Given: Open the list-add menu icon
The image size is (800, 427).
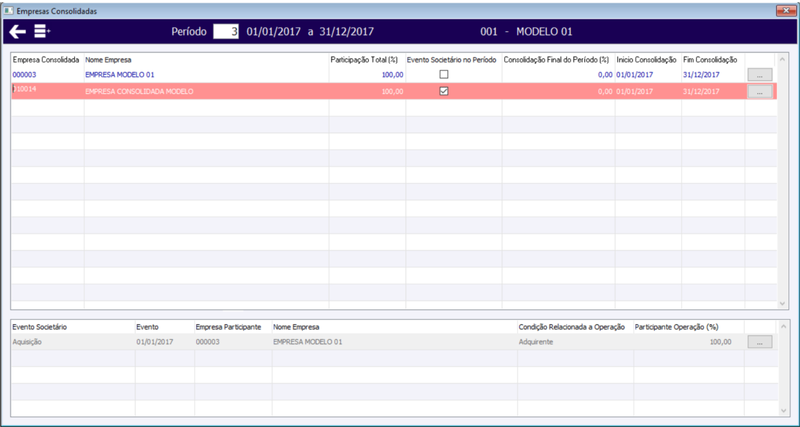Looking at the screenshot, I should pos(42,32).
